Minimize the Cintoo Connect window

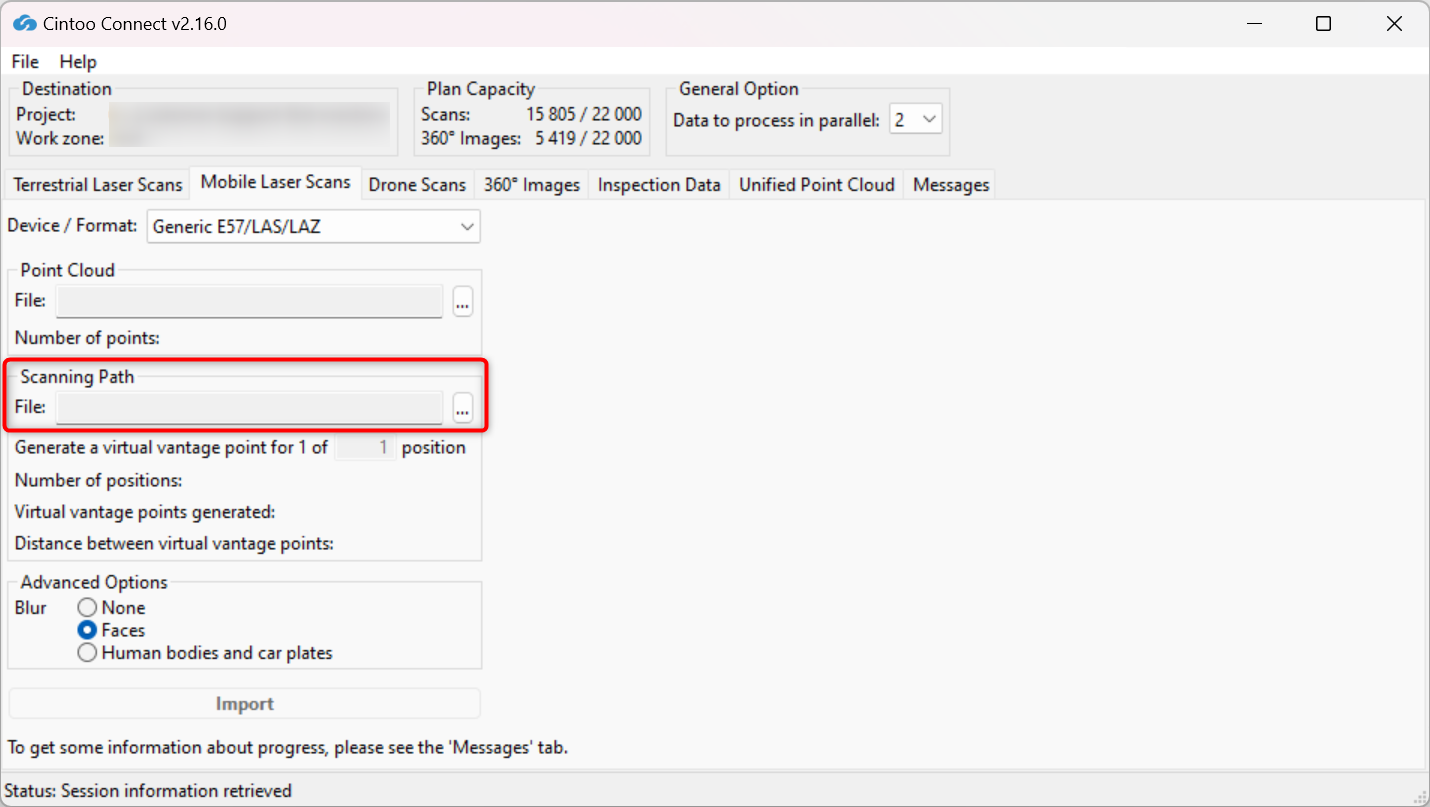click(x=1253, y=24)
